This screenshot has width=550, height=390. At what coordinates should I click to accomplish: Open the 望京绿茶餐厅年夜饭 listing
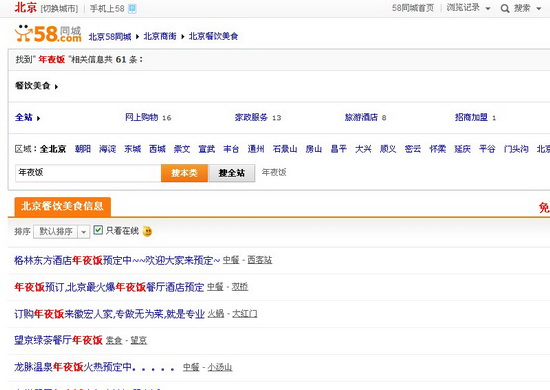coord(58,340)
